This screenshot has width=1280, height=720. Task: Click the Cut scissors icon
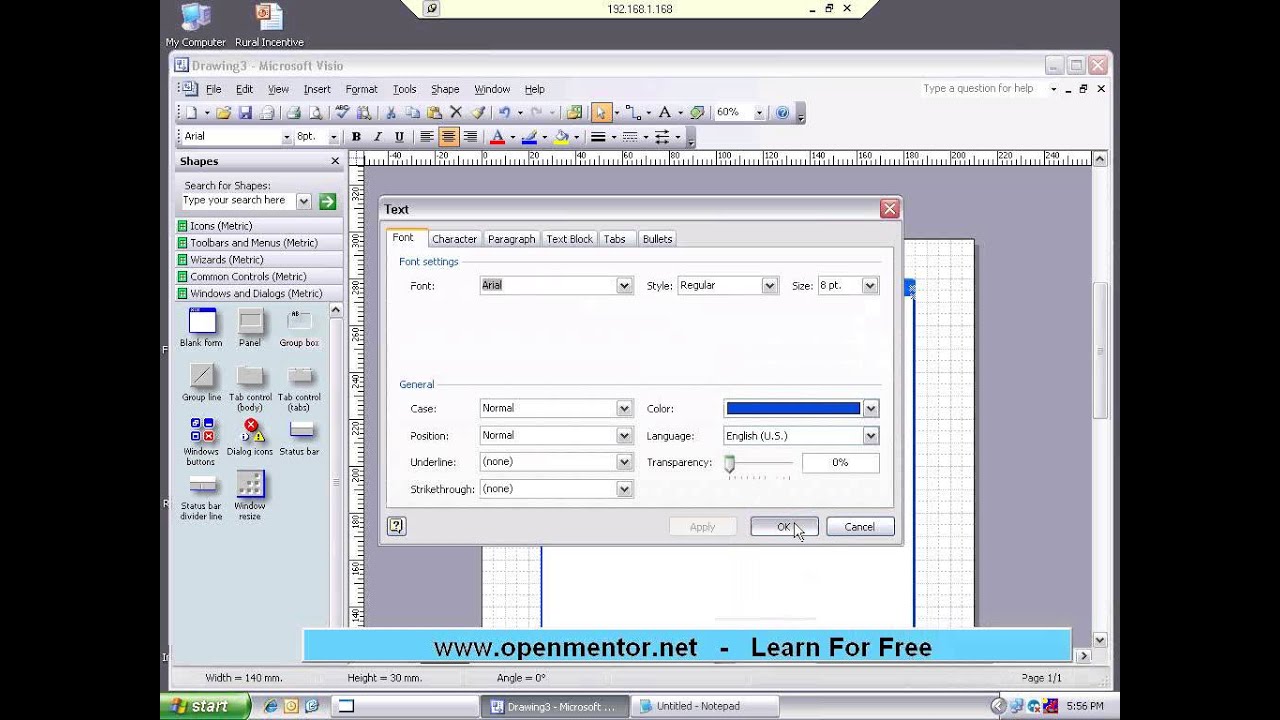[391, 113]
